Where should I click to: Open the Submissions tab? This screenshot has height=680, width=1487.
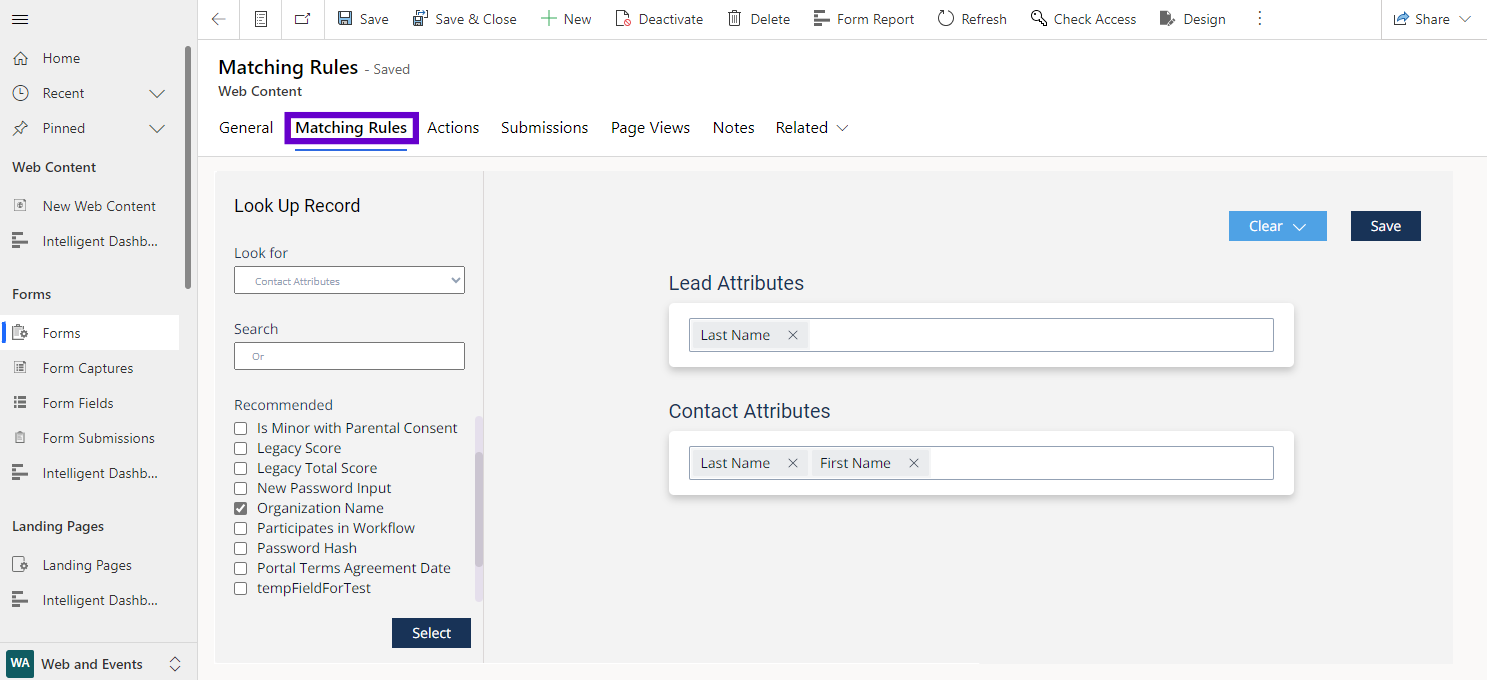(x=544, y=128)
